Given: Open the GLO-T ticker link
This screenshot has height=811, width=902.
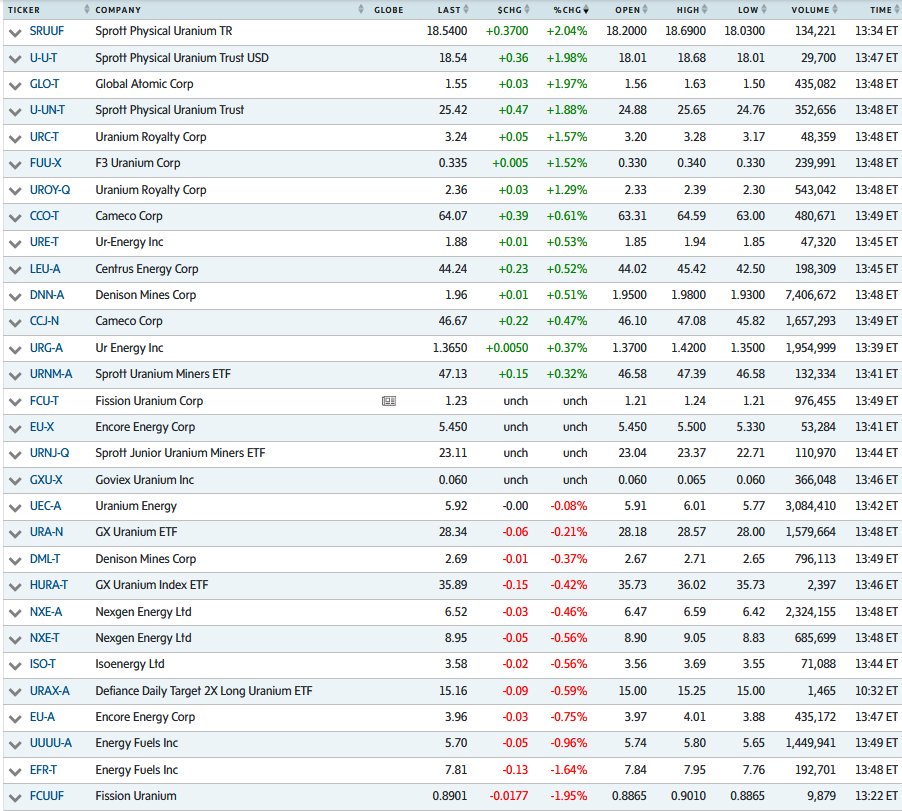Looking at the screenshot, I should 44,84.
